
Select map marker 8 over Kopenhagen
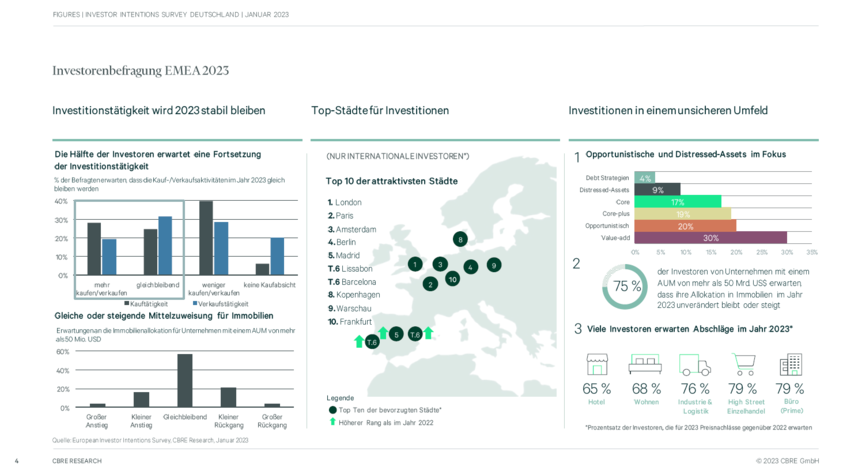[460, 239]
